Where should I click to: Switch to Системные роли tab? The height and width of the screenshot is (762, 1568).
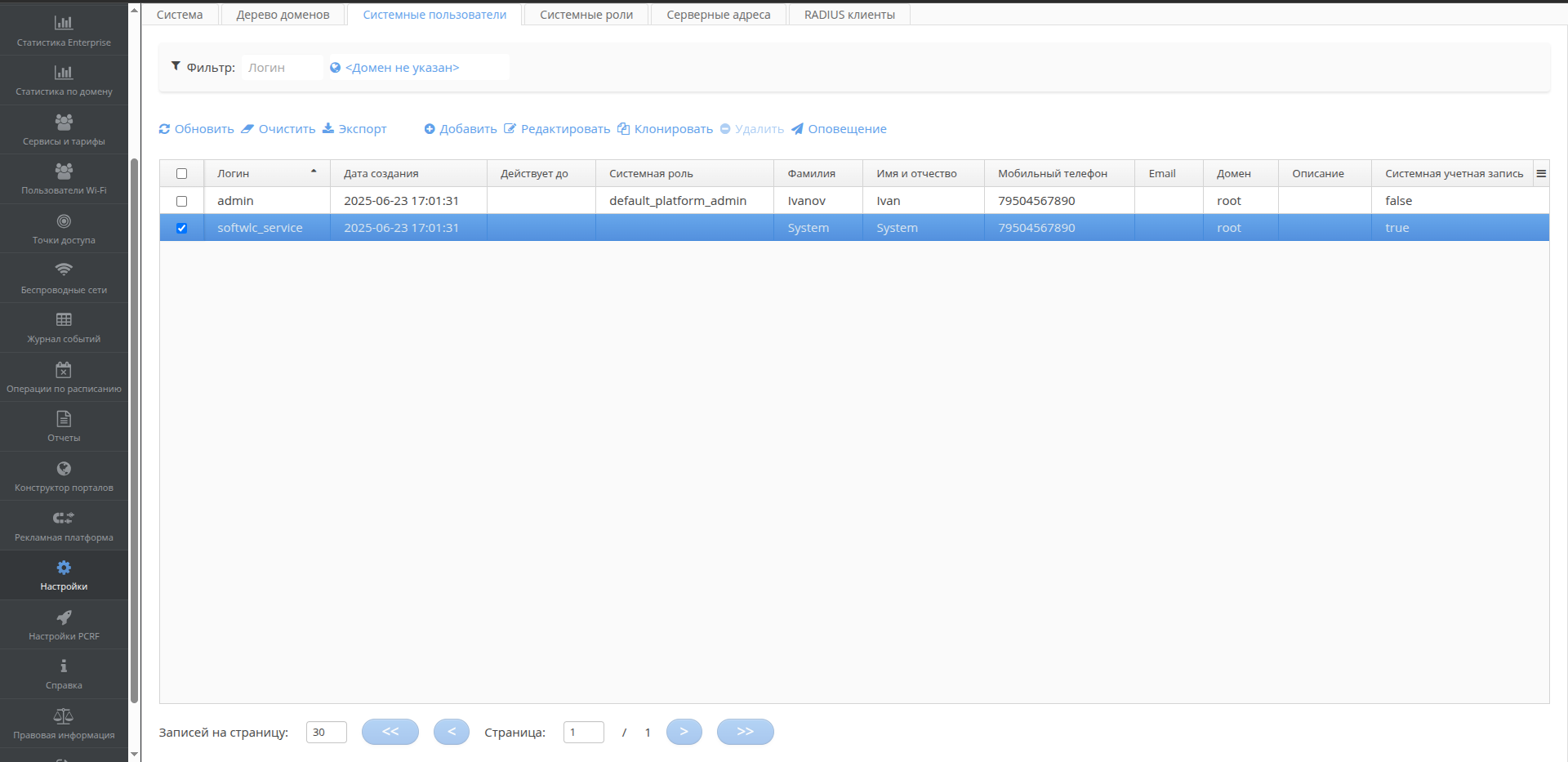(586, 15)
